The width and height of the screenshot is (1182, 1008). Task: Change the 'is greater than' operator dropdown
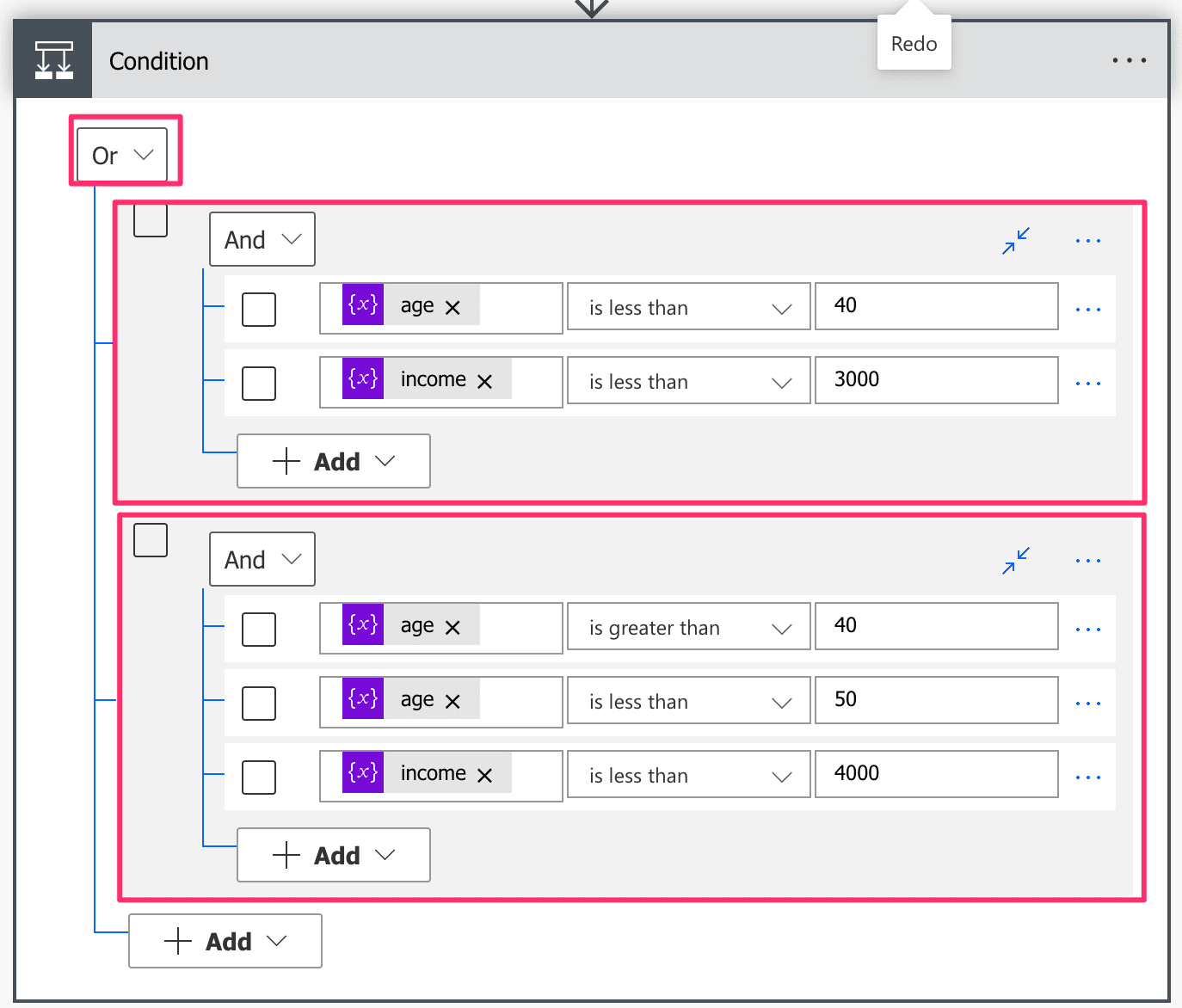(688, 629)
